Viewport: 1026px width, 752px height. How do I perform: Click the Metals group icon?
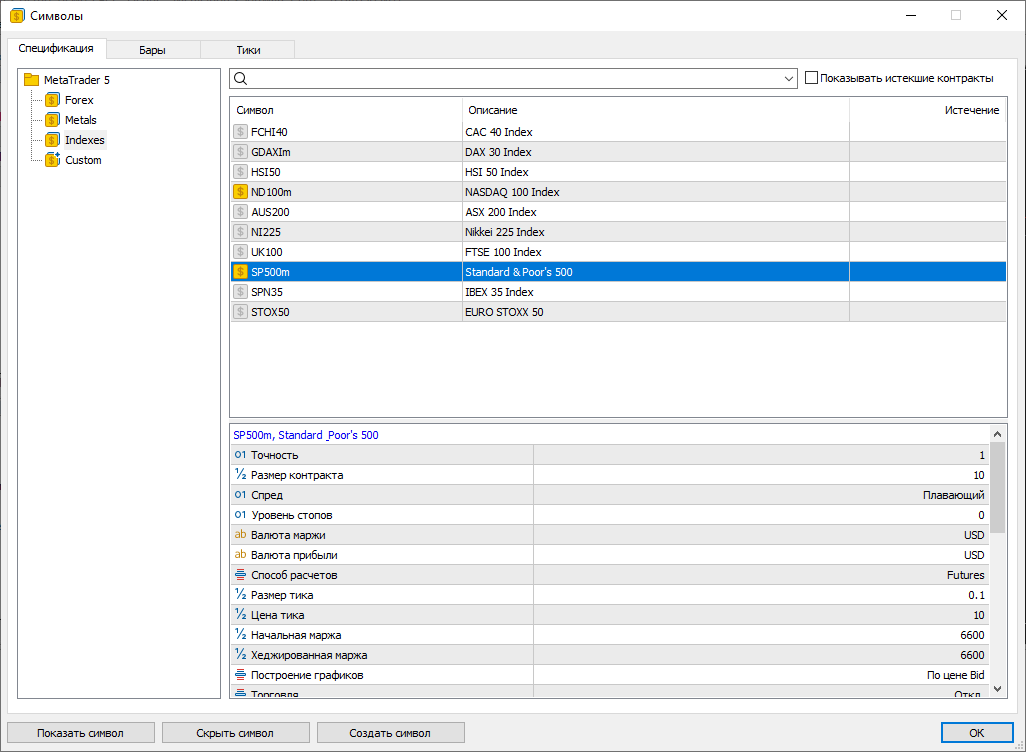(x=52, y=120)
